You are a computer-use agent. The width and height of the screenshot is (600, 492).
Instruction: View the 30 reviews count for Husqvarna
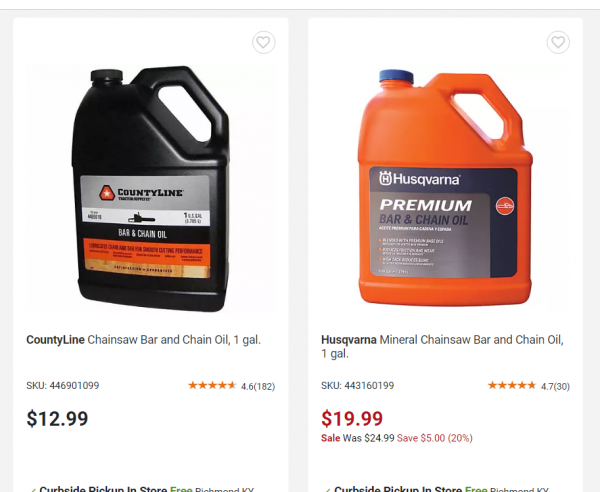562,386
